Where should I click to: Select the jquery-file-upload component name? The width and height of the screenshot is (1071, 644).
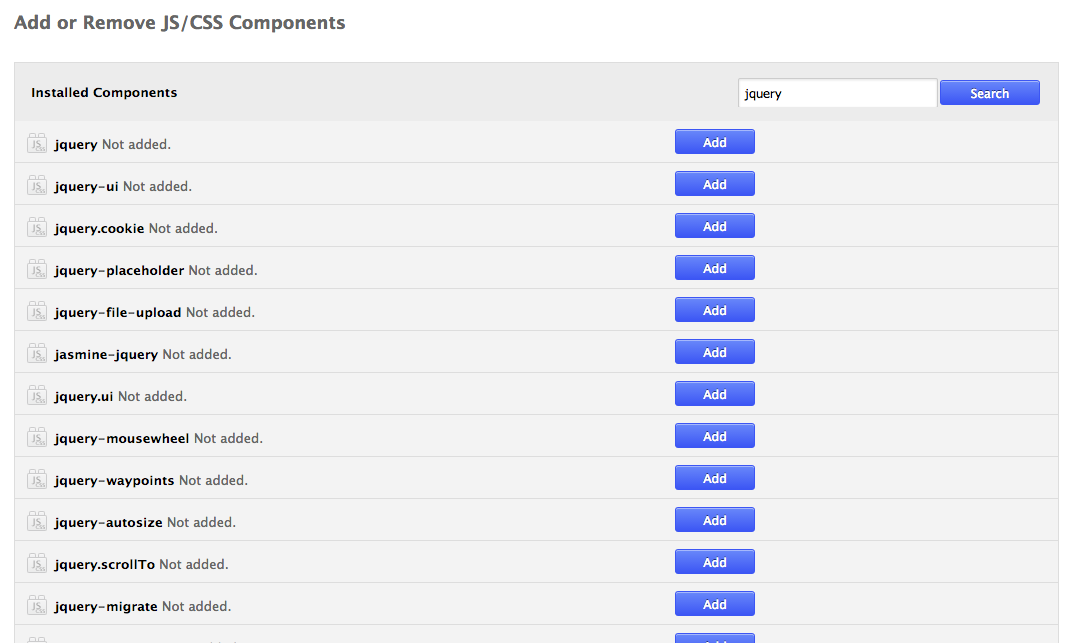point(118,312)
